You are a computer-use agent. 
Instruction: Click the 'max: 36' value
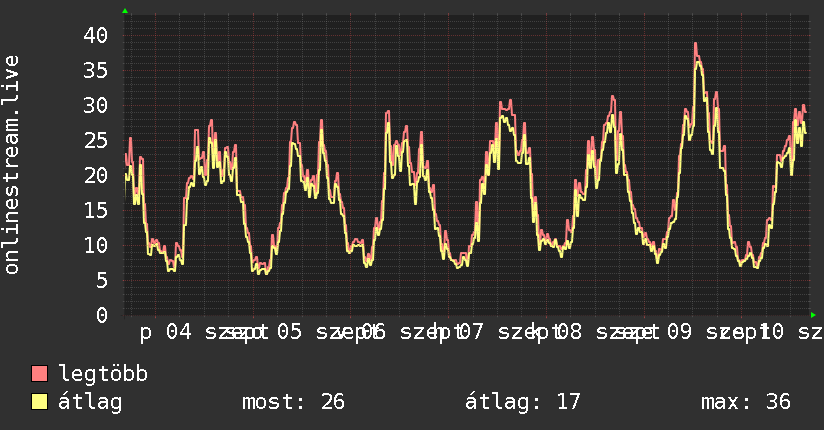(x=746, y=402)
